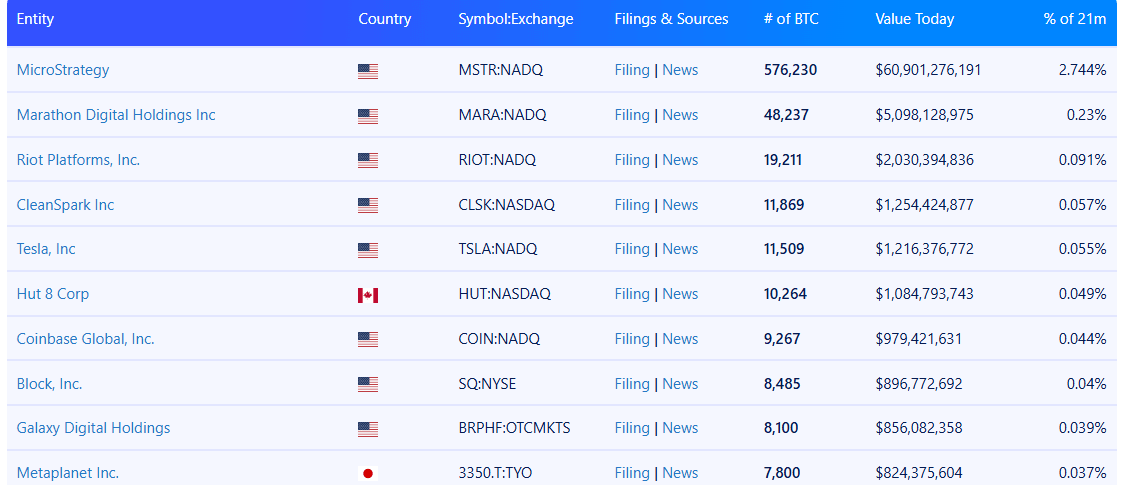The image size is (1129, 485).
Task: Click the Value Today column header
Action: tap(914, 19)
